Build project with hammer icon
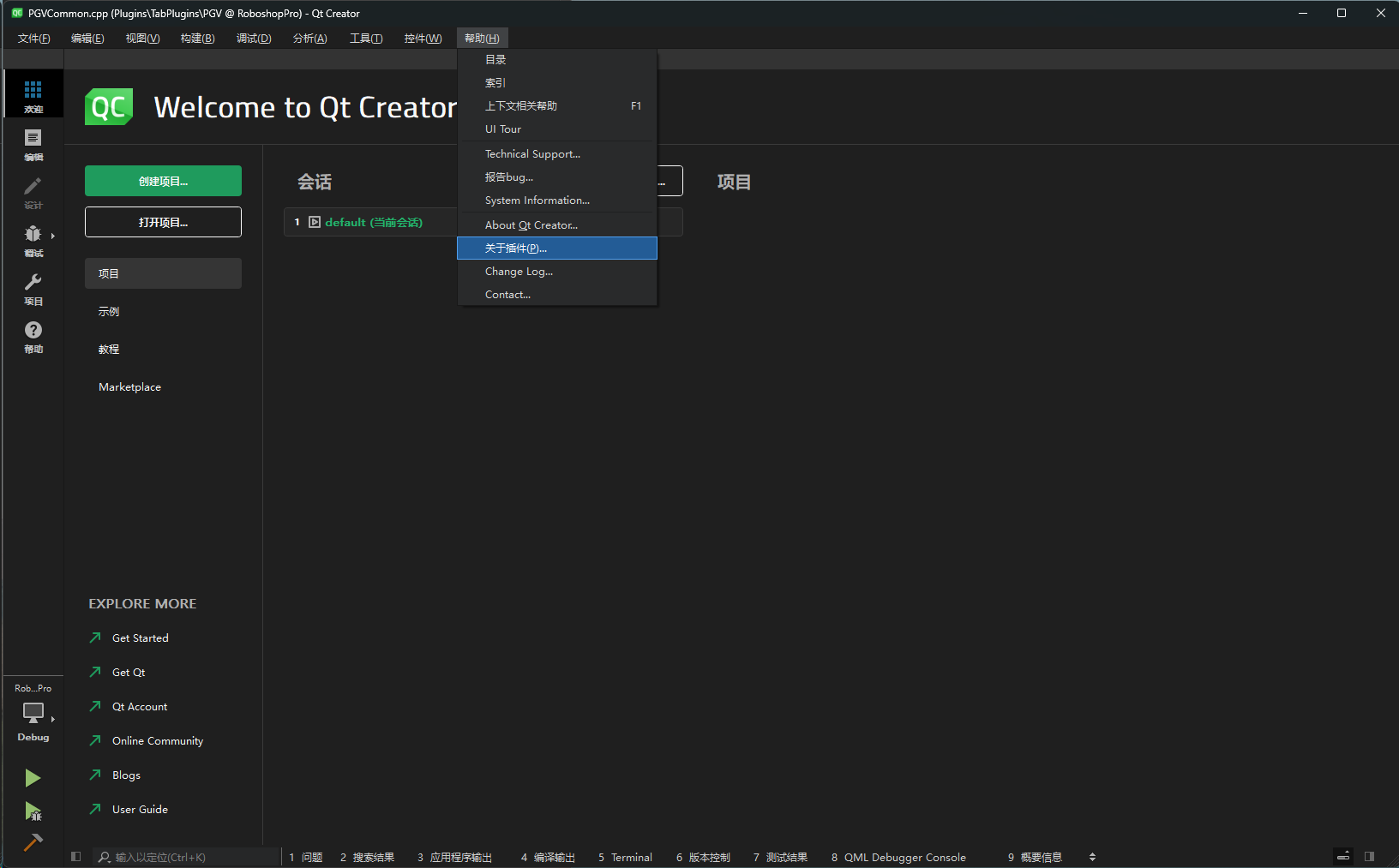Viewport: 1399px width, 868px height. (x=33, y=842)
